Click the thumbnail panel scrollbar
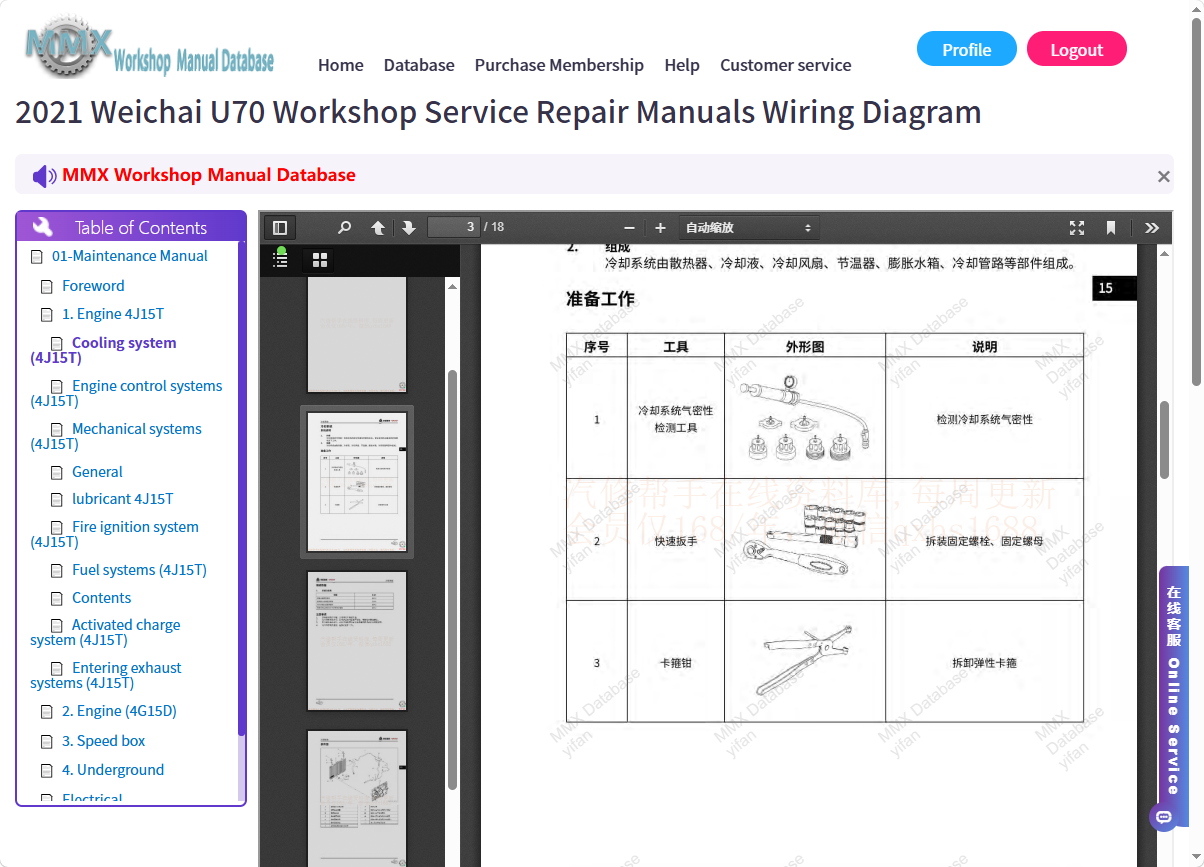Image resolution: width=1204 pixels, height=867 pixels. coord(452,580)
